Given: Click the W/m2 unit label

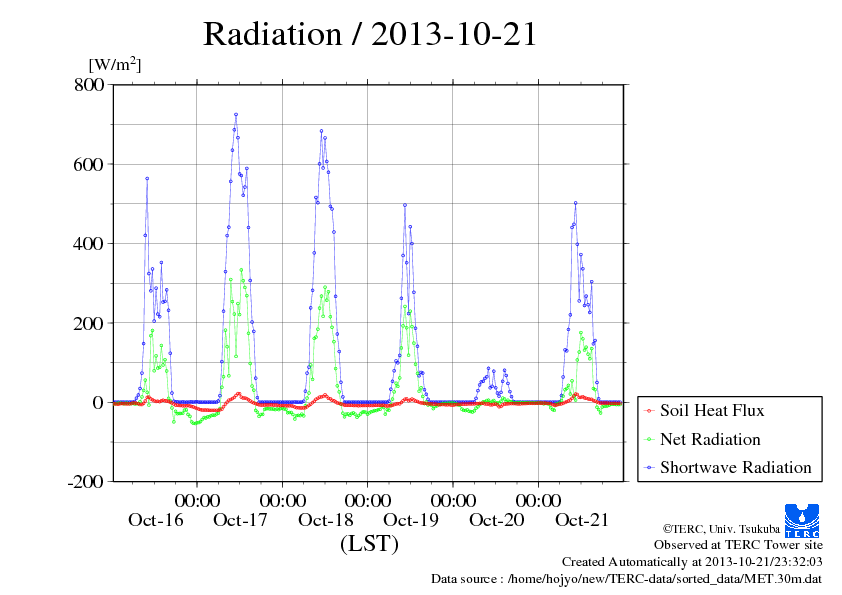Looking at the screenshot, I should coord(115,64).
